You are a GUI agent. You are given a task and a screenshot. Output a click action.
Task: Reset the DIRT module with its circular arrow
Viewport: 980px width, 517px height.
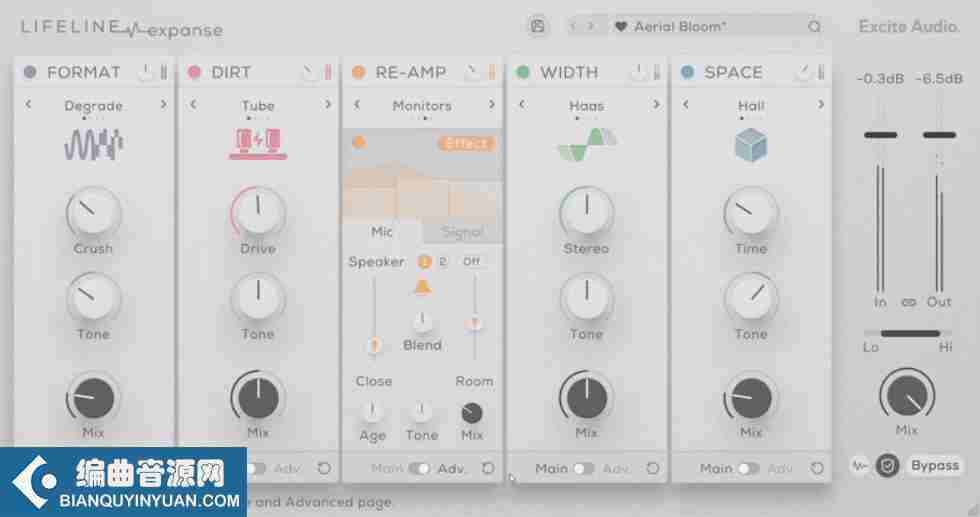[324, 468]
